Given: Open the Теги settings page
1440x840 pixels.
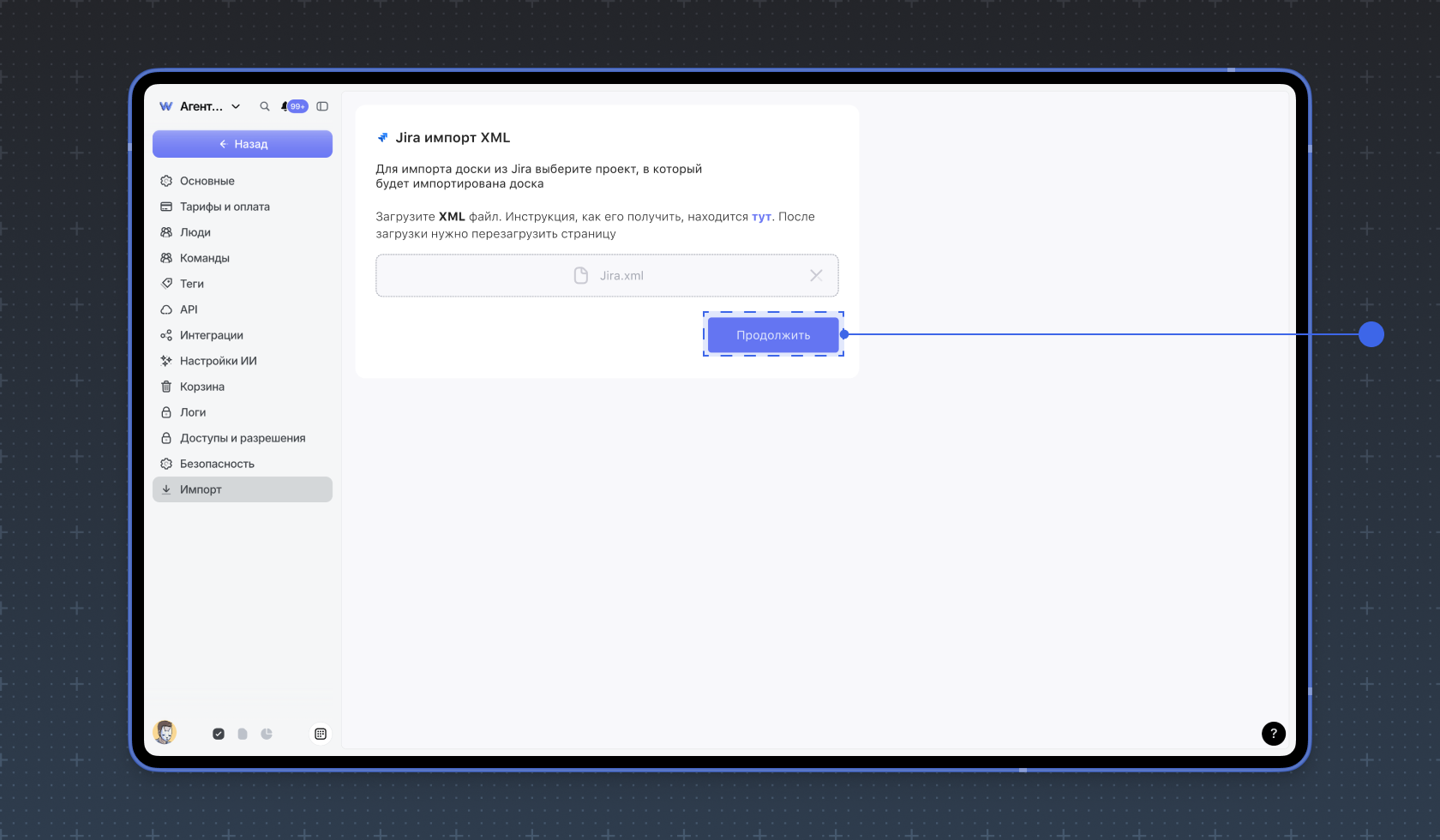Looking at the screenshot, I should click(243, 284).
